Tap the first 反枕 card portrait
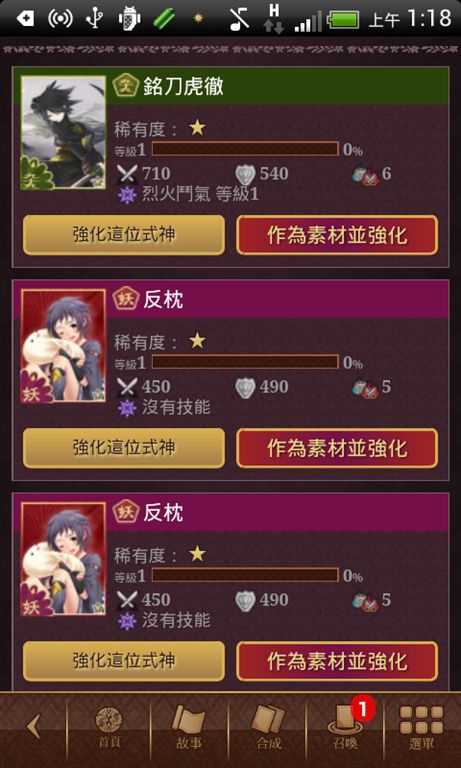The width and height of the screenshot is (461, 768). [63, 346]
